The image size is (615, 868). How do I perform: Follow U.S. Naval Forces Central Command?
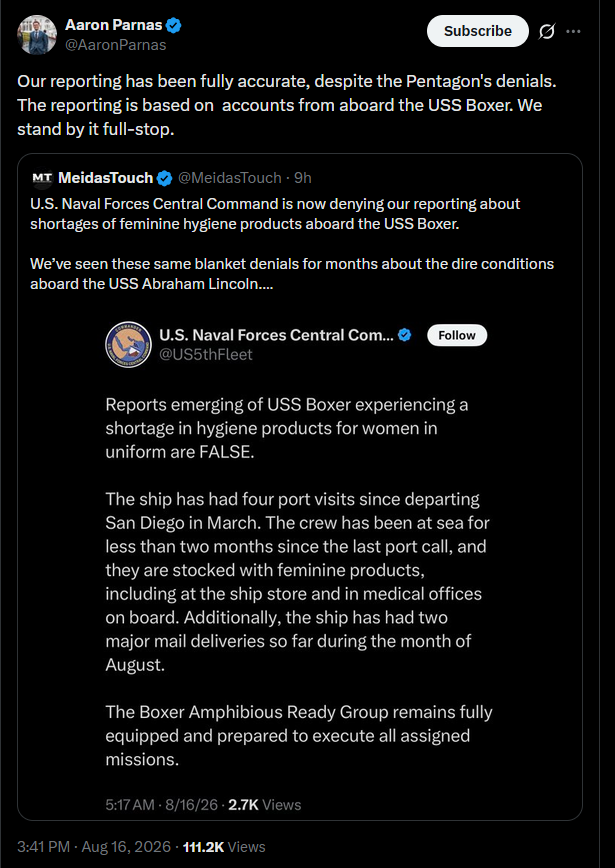coord(457,335)
